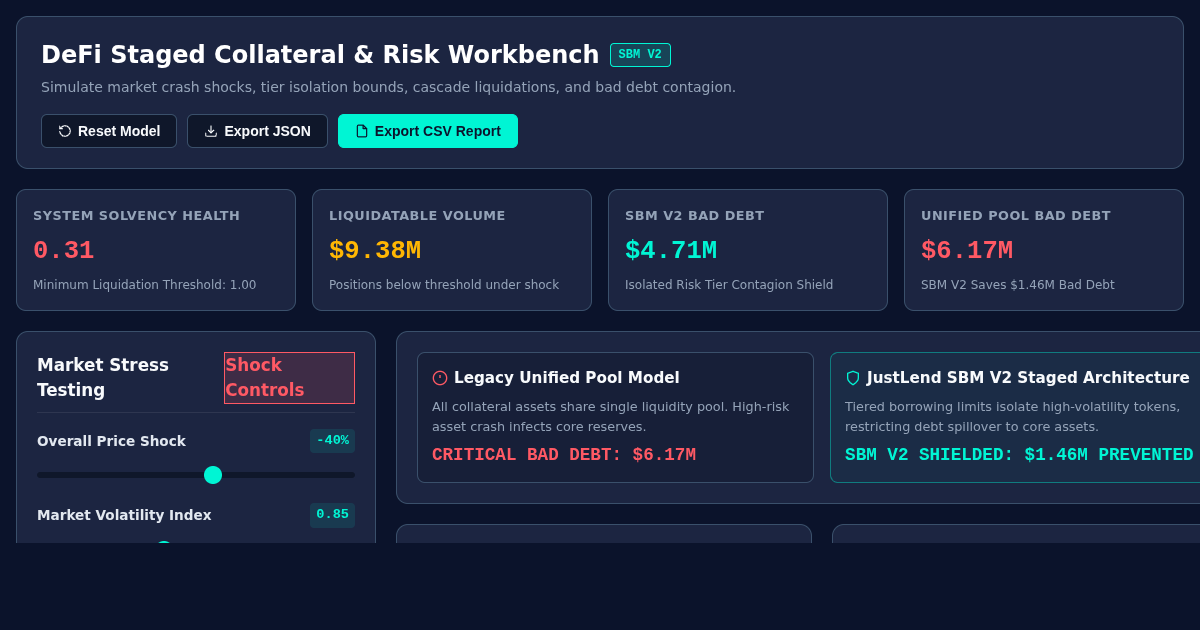Click the CRITICAL BAD DEBT: $6.17M text
Image resolution: width=1200 pixels, height=630 pixels.
564,455
